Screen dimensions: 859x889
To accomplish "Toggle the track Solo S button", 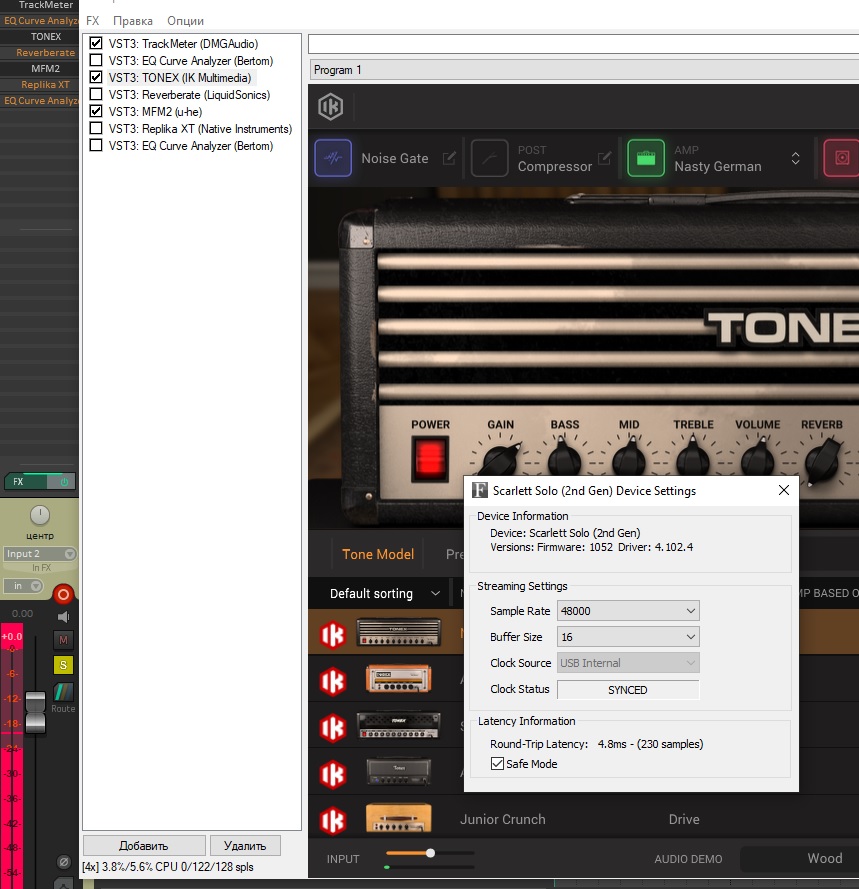I will [x=64, y=664].
